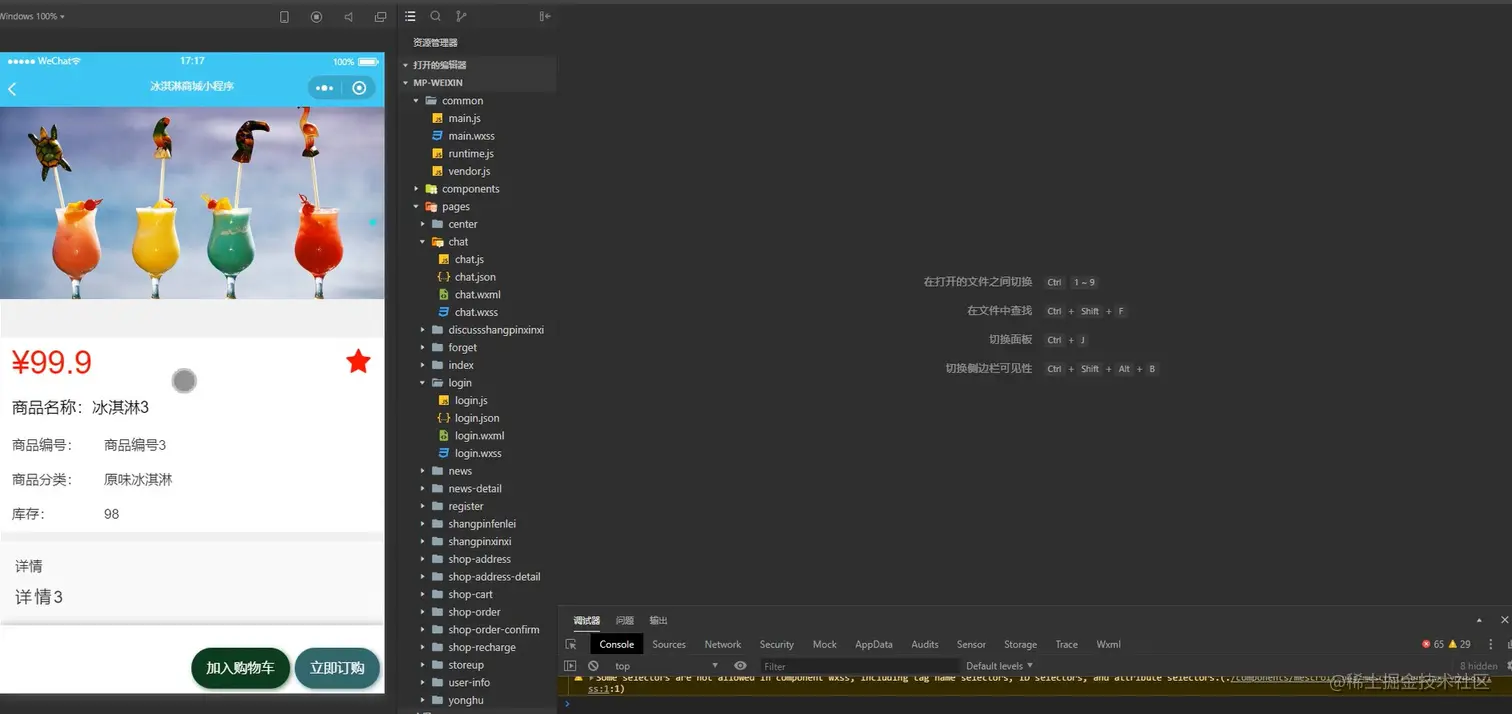Open chat.wxml file

(477, 295)
